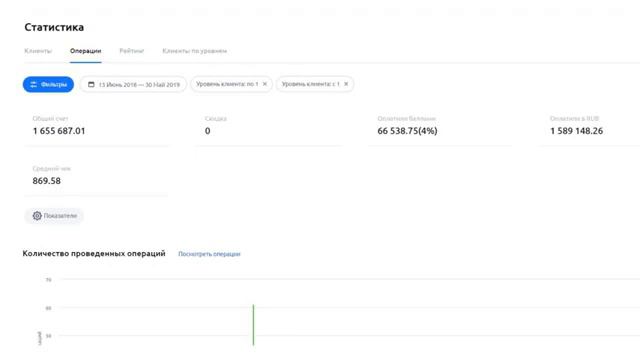This screenshot has width=640, height=360.
Task: Select the Операции tab
Action: point(85,51)
